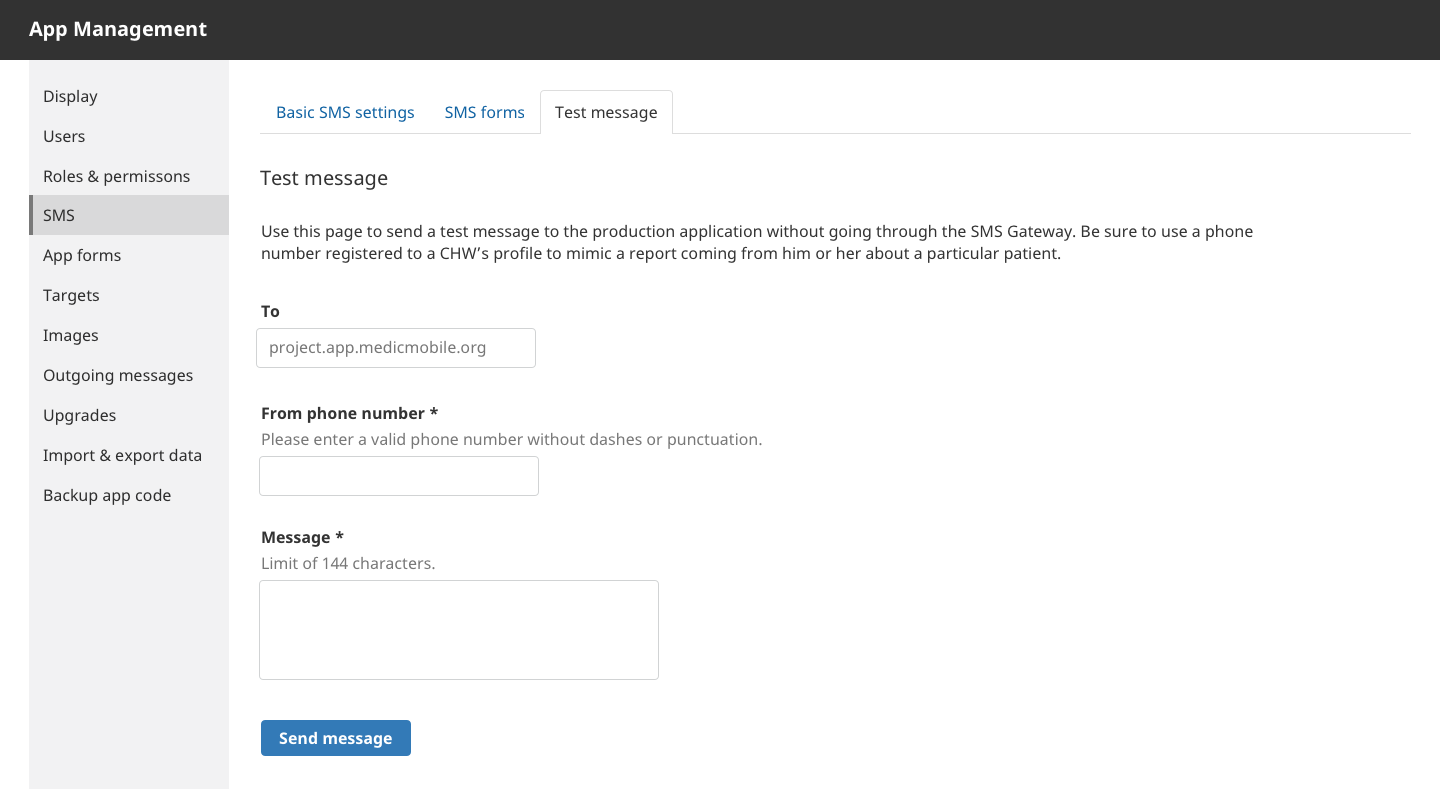Open App forms section
Screen dimensions: 1440x789
(x=129, y=255)
